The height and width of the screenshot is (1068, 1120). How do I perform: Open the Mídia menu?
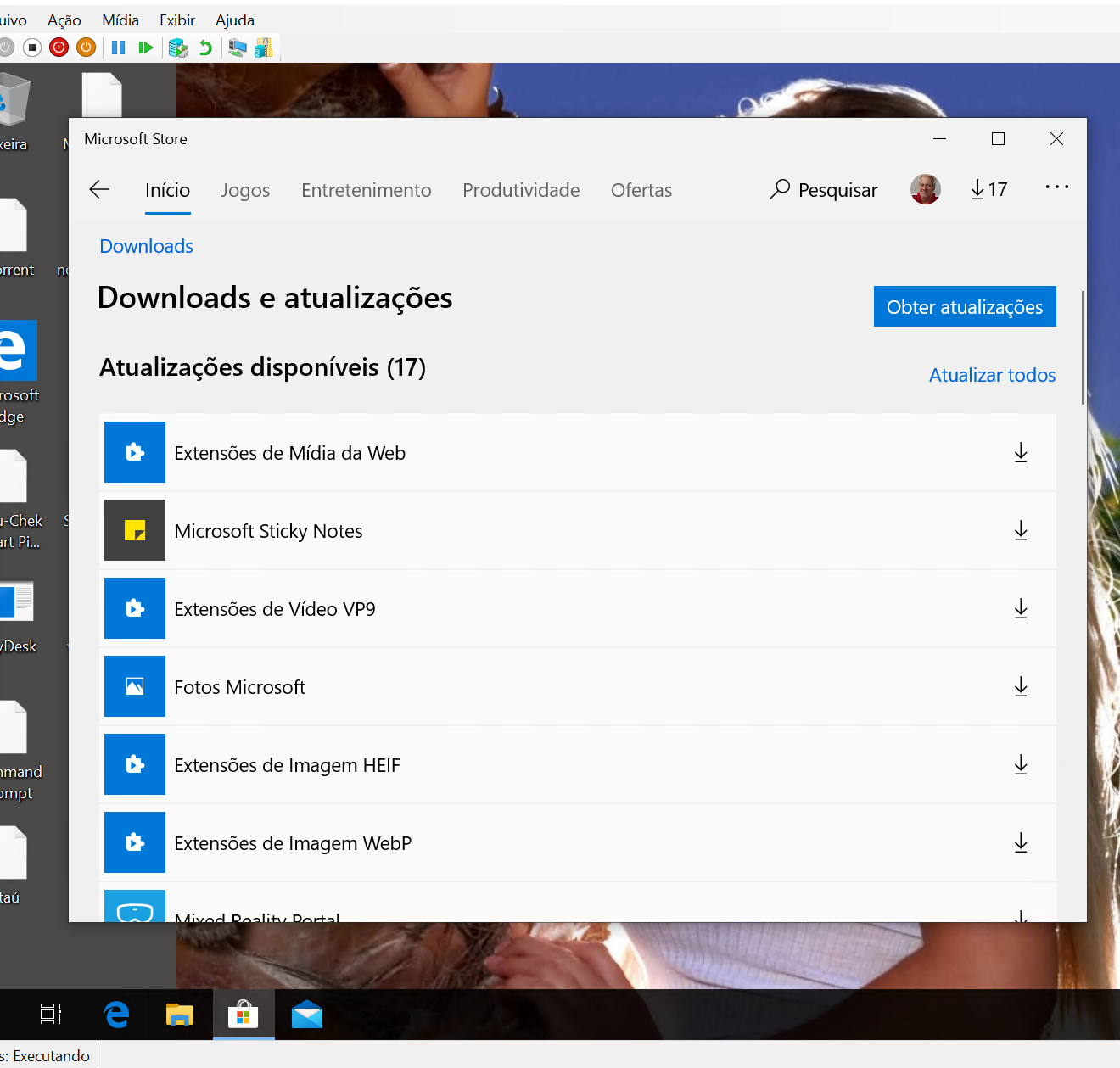120,20
